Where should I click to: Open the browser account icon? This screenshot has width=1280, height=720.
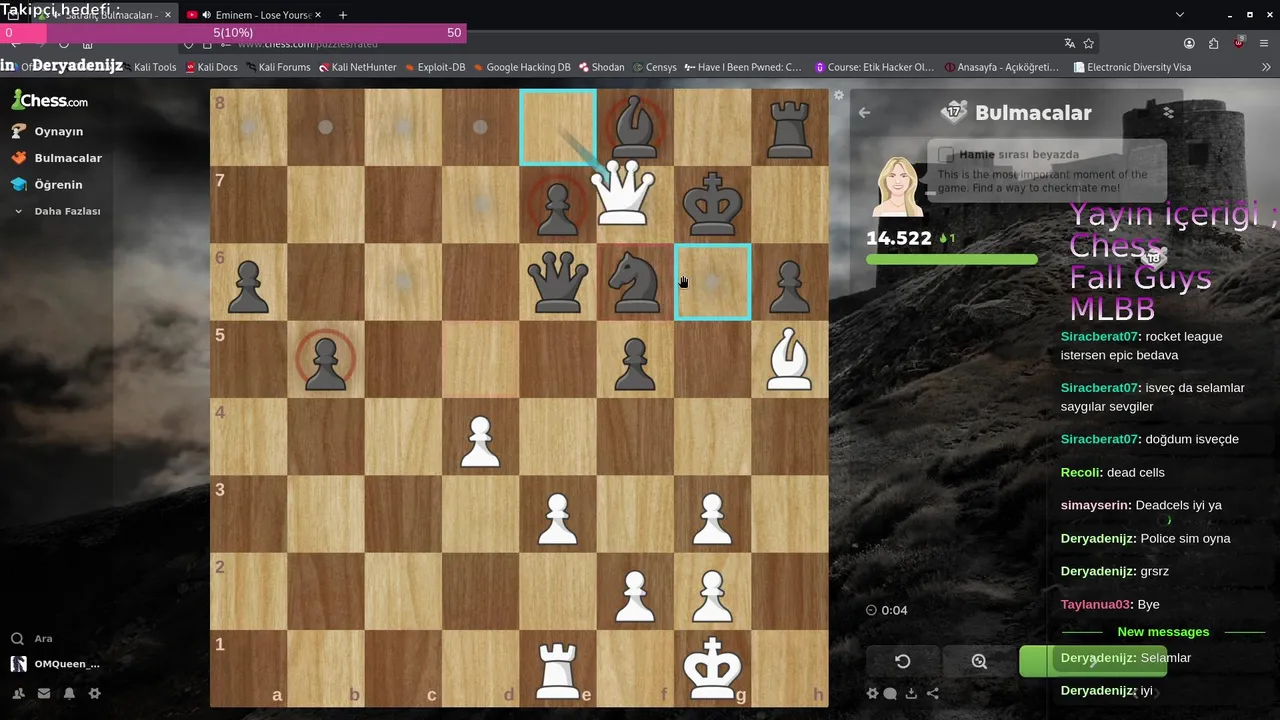pyautogui.click(x=1189, y=43)
